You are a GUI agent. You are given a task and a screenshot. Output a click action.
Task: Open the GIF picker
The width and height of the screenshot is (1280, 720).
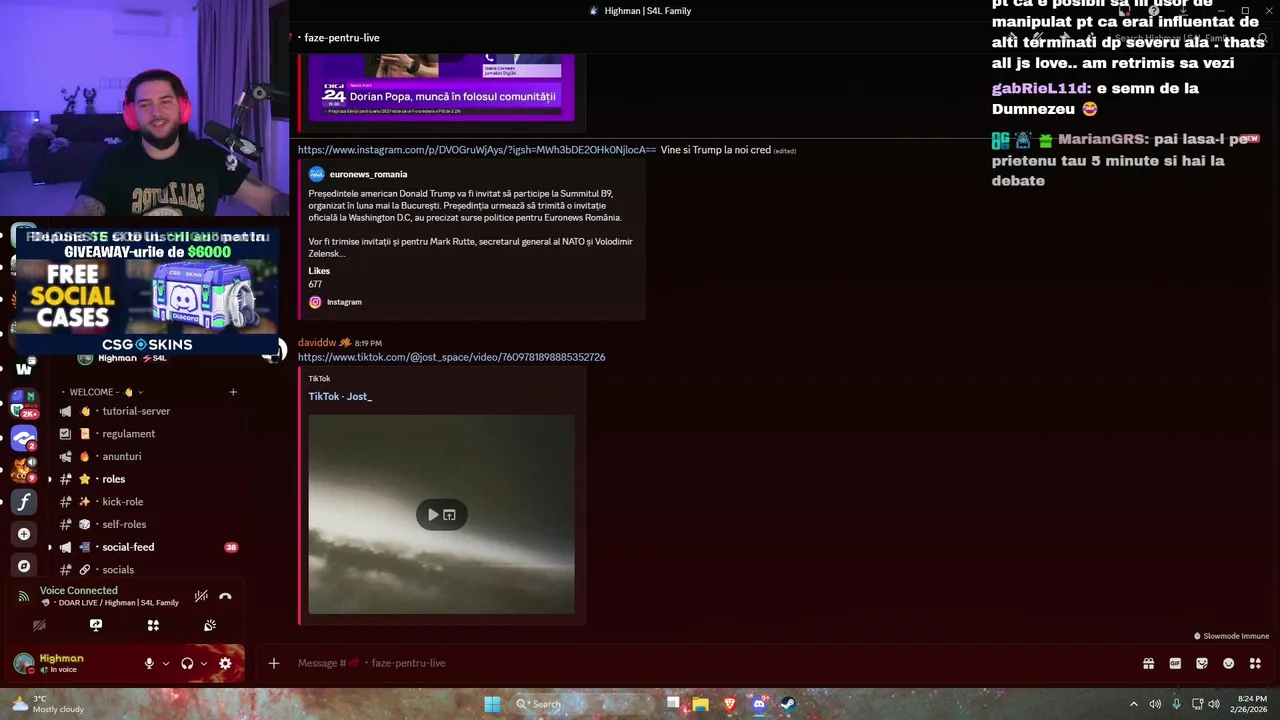(x=1175, y=663)
